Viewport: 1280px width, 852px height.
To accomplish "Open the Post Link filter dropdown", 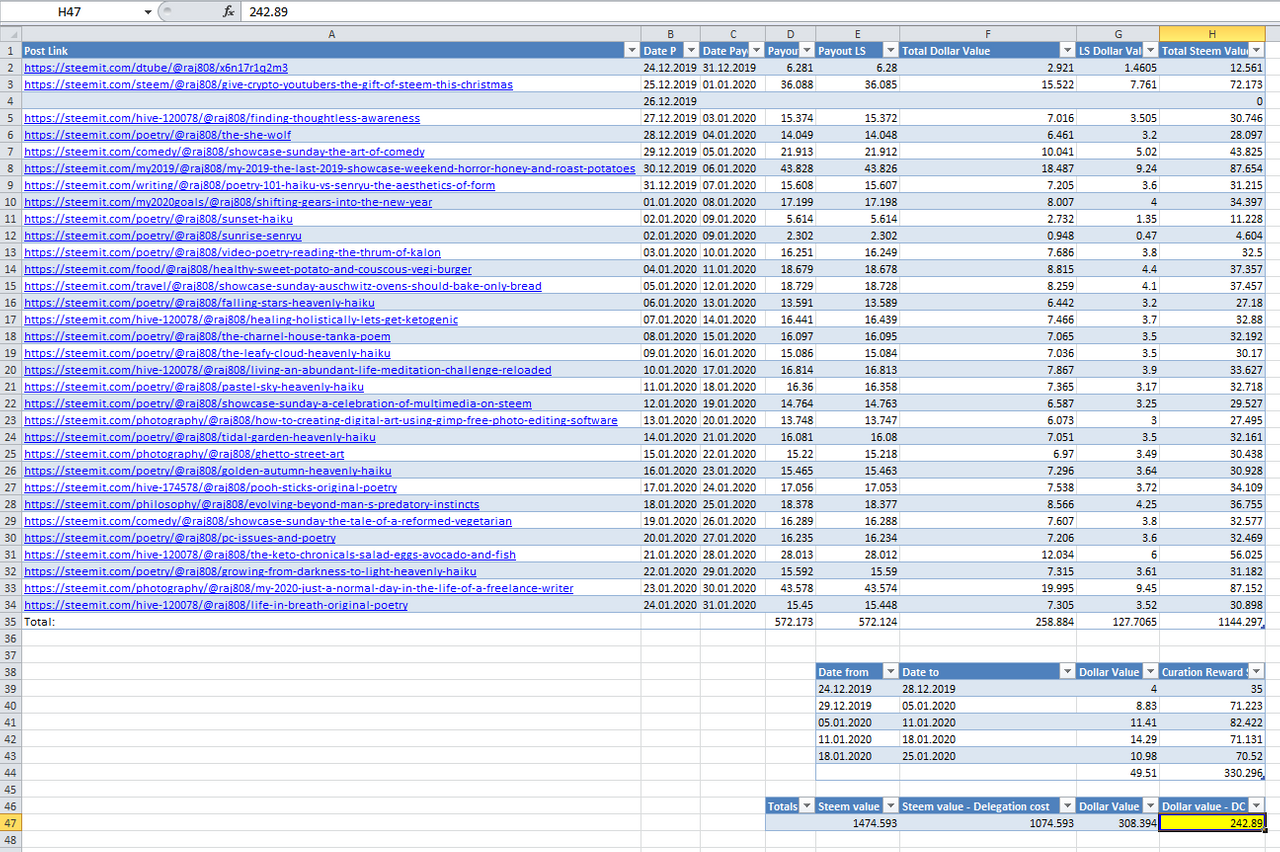I will click(x=631, y=50).
